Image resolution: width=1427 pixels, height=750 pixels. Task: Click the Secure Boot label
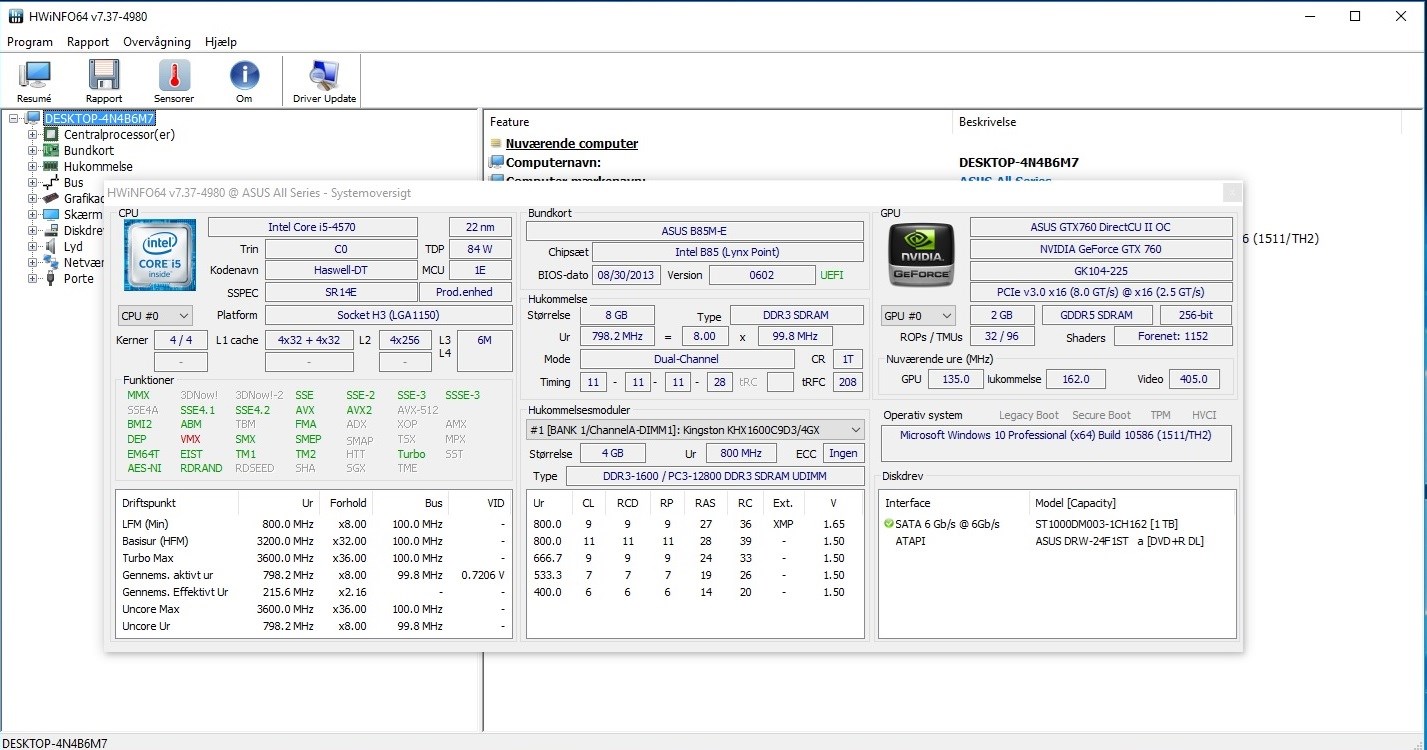pyautogui.click(x=1101, y=415)
